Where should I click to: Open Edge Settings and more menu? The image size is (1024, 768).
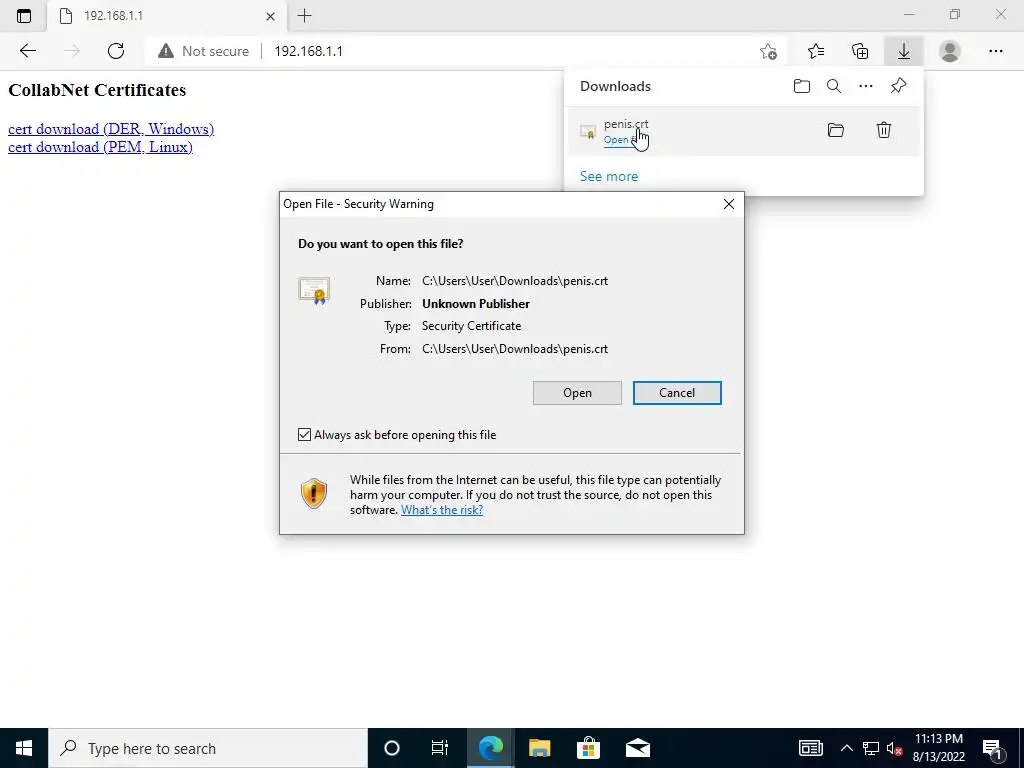pos(995,51)
